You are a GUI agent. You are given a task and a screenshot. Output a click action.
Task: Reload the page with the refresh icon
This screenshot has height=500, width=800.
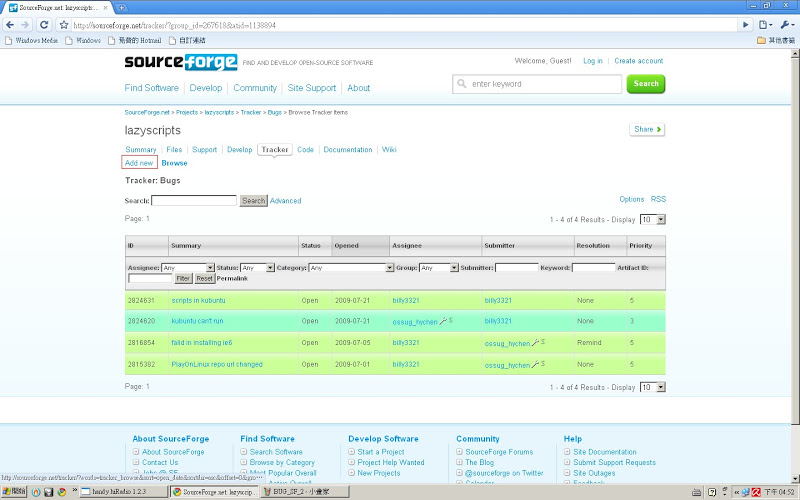coord(44,24)
